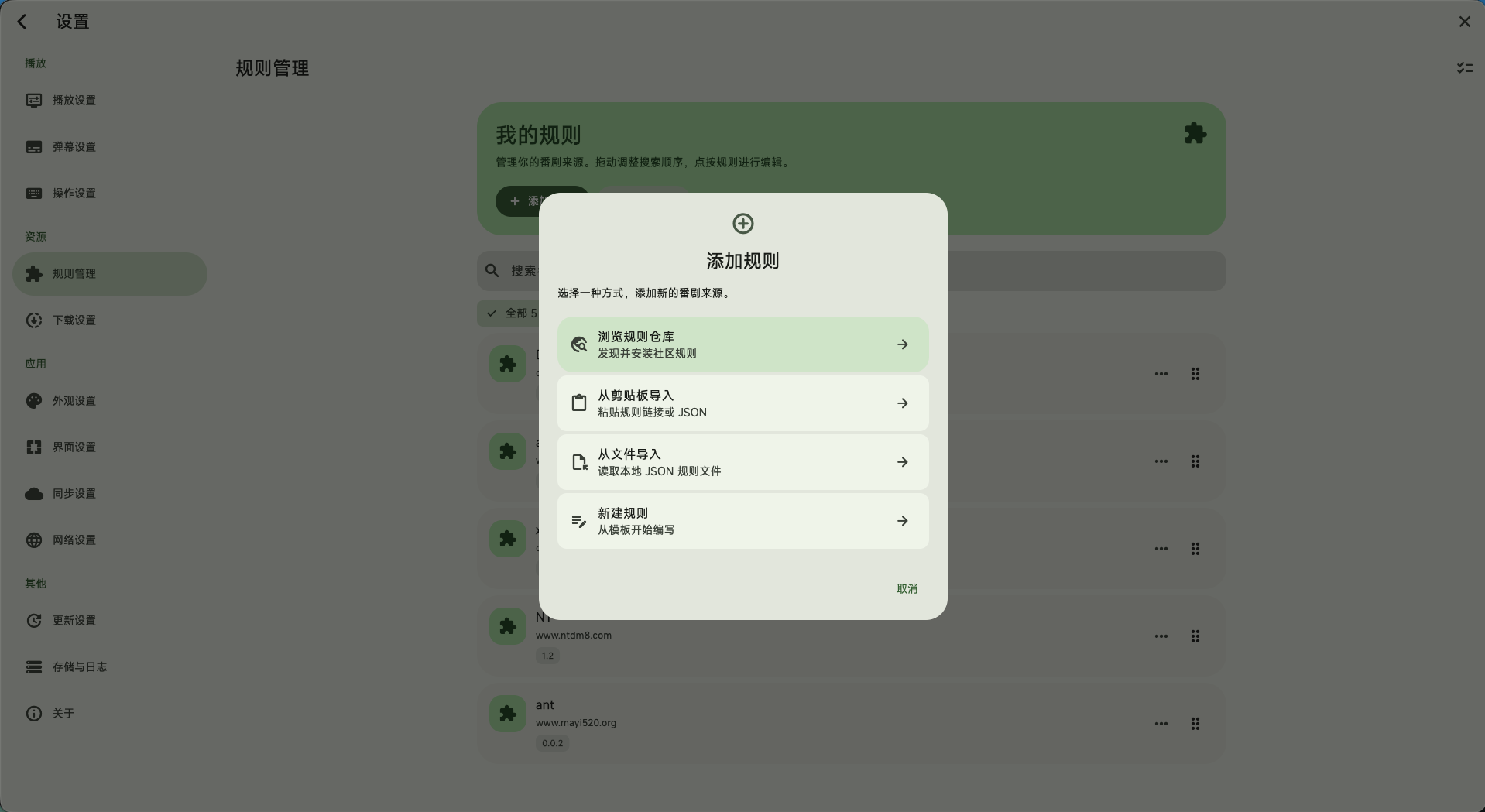The width and height of the screenshot is (1485, 812).
Task: Open 弹幕设置 in the sidebar
Action: 110,147
